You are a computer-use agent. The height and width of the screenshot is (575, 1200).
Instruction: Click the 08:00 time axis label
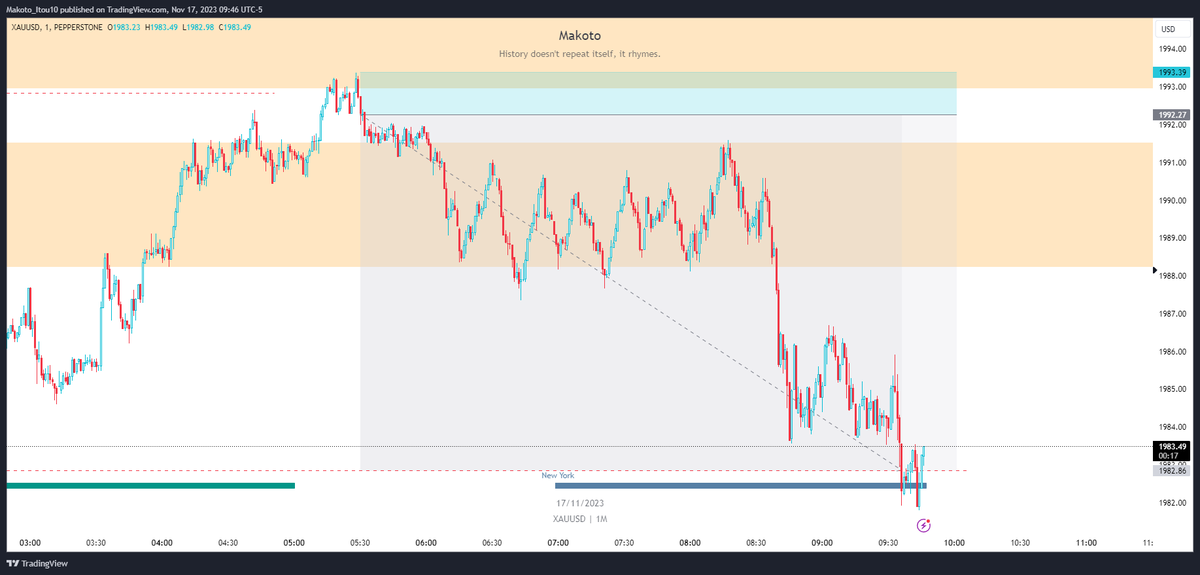690,543
